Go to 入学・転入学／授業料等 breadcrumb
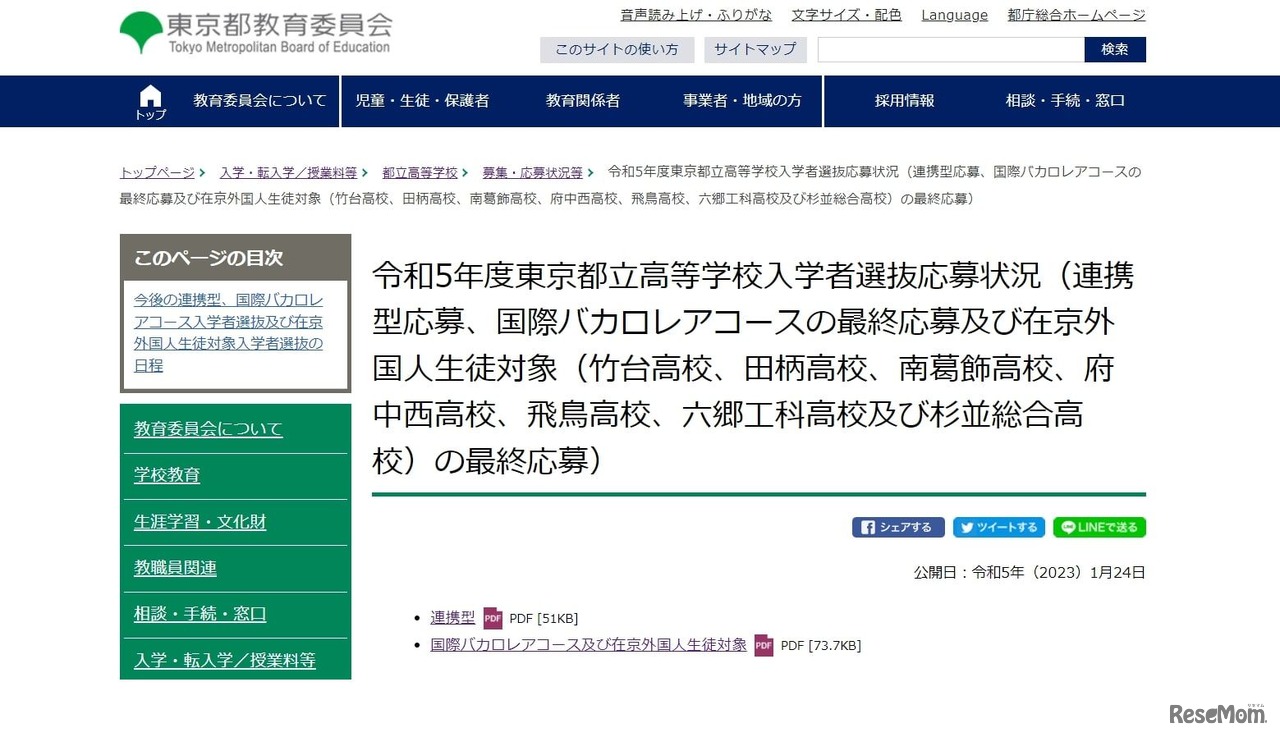This screenshot has width=1280, height=737. point(288,173)
